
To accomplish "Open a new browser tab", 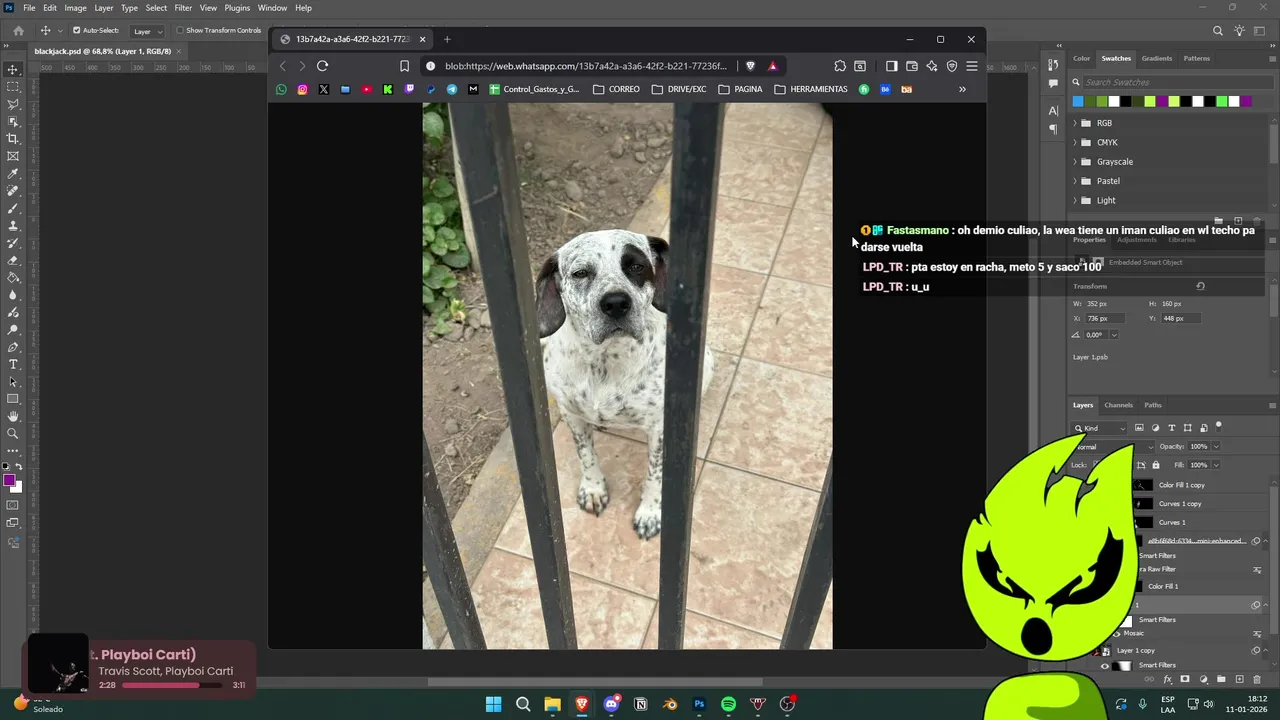I will click(447, 39).
